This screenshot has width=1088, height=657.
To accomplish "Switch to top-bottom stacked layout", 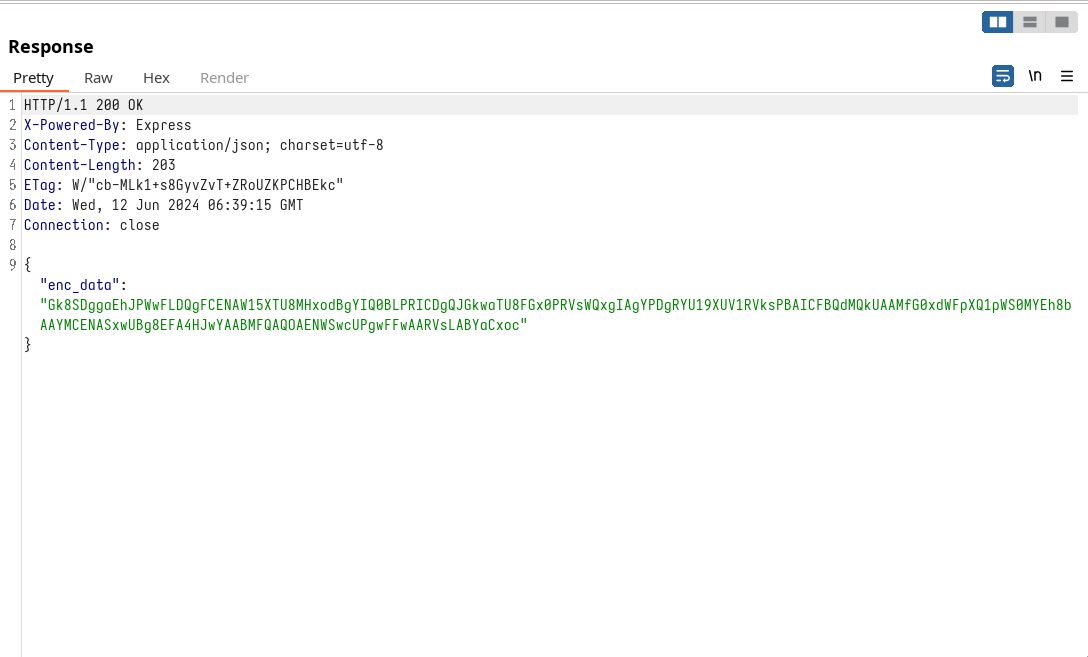I will coord(1029,22).
